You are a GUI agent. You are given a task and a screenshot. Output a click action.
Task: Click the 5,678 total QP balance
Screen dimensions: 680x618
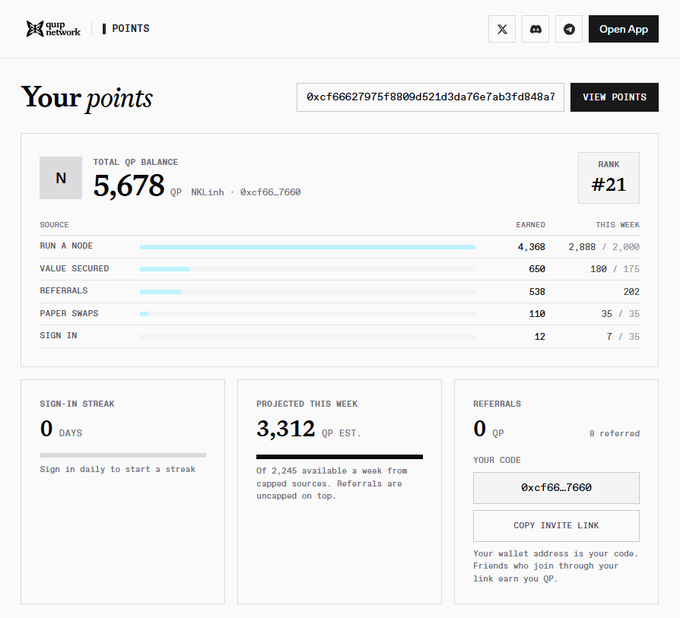click(129, 186)
